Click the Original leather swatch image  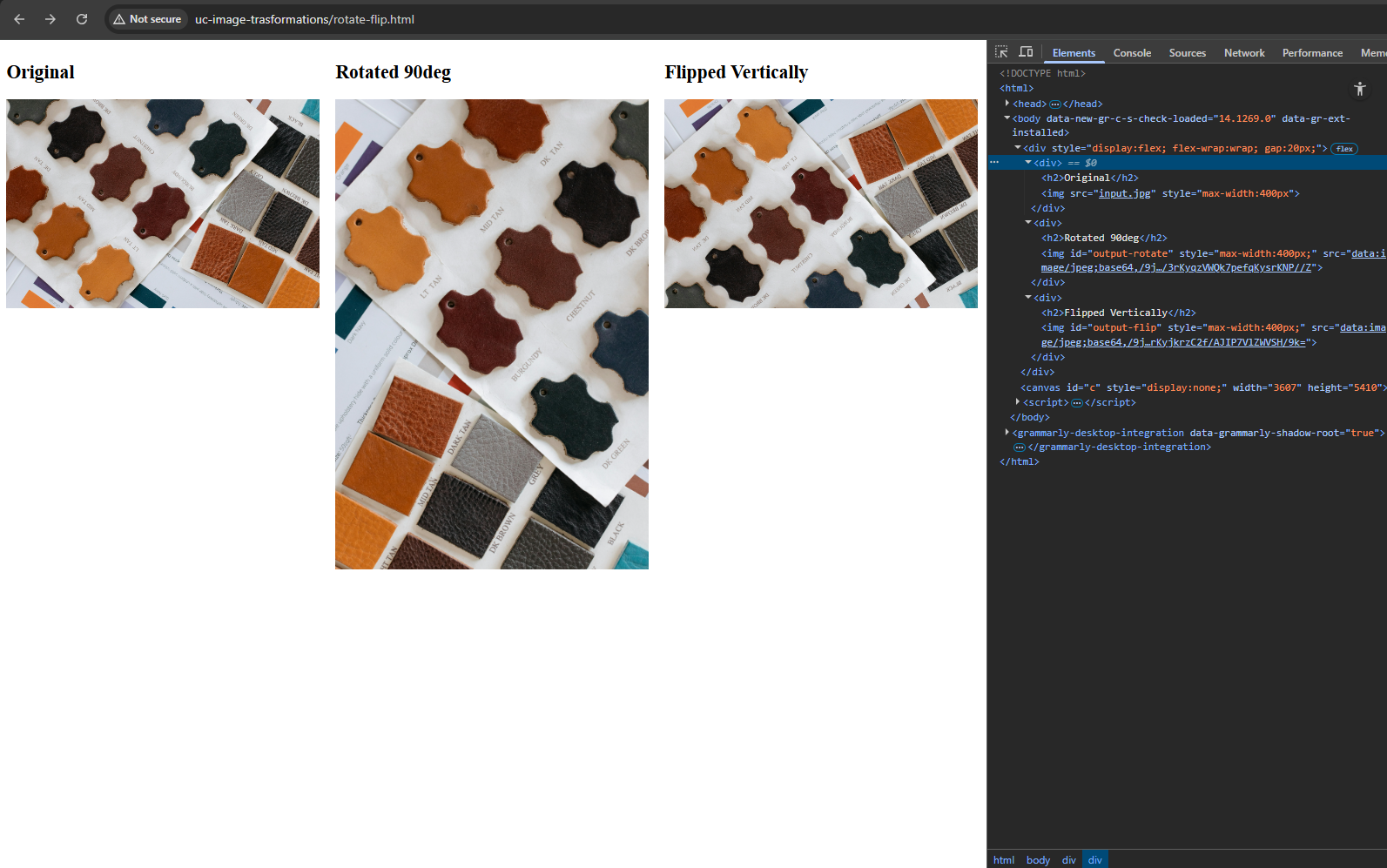[163, 204]
